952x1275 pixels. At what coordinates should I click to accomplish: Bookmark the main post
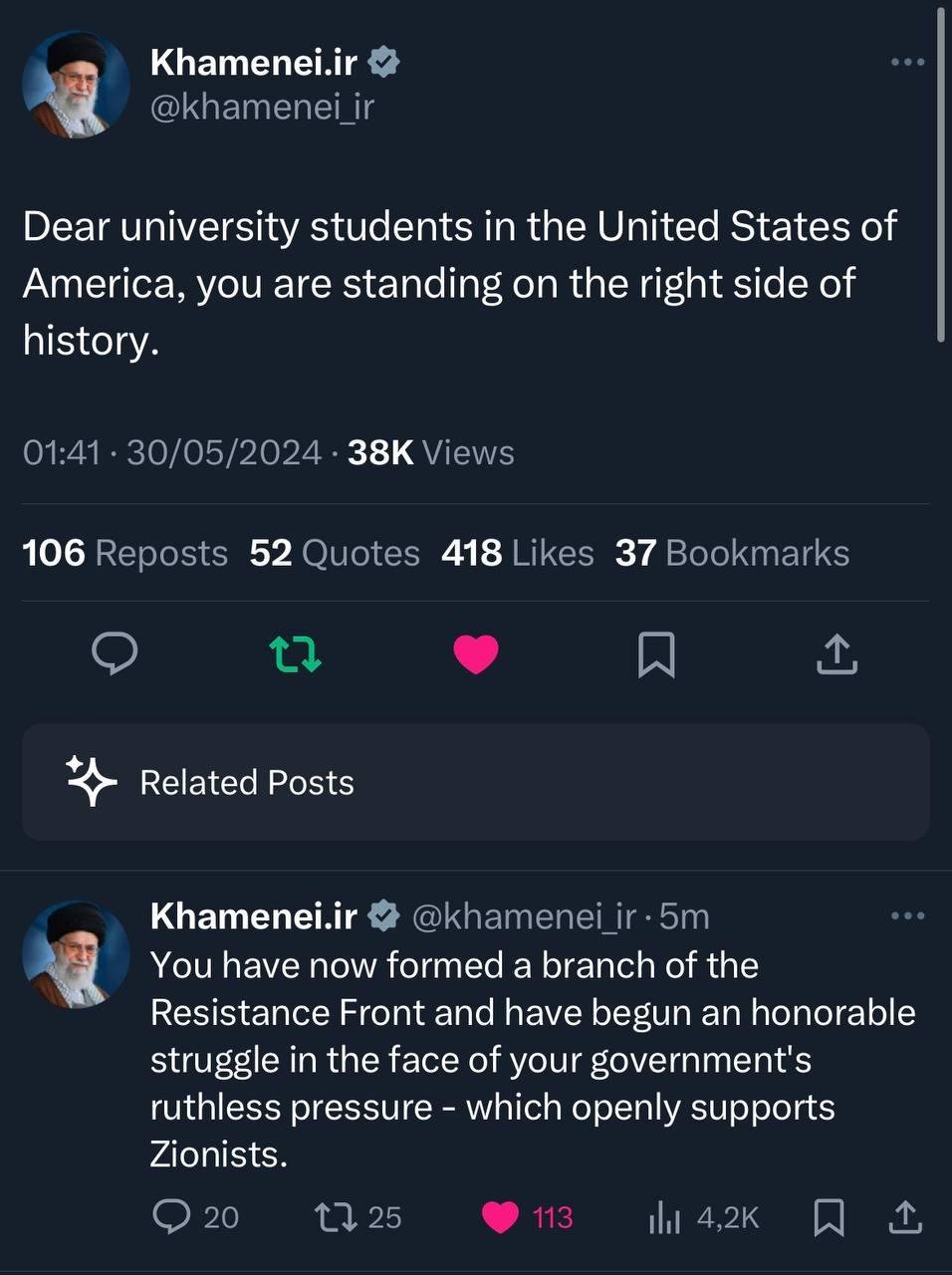[656, 653]
